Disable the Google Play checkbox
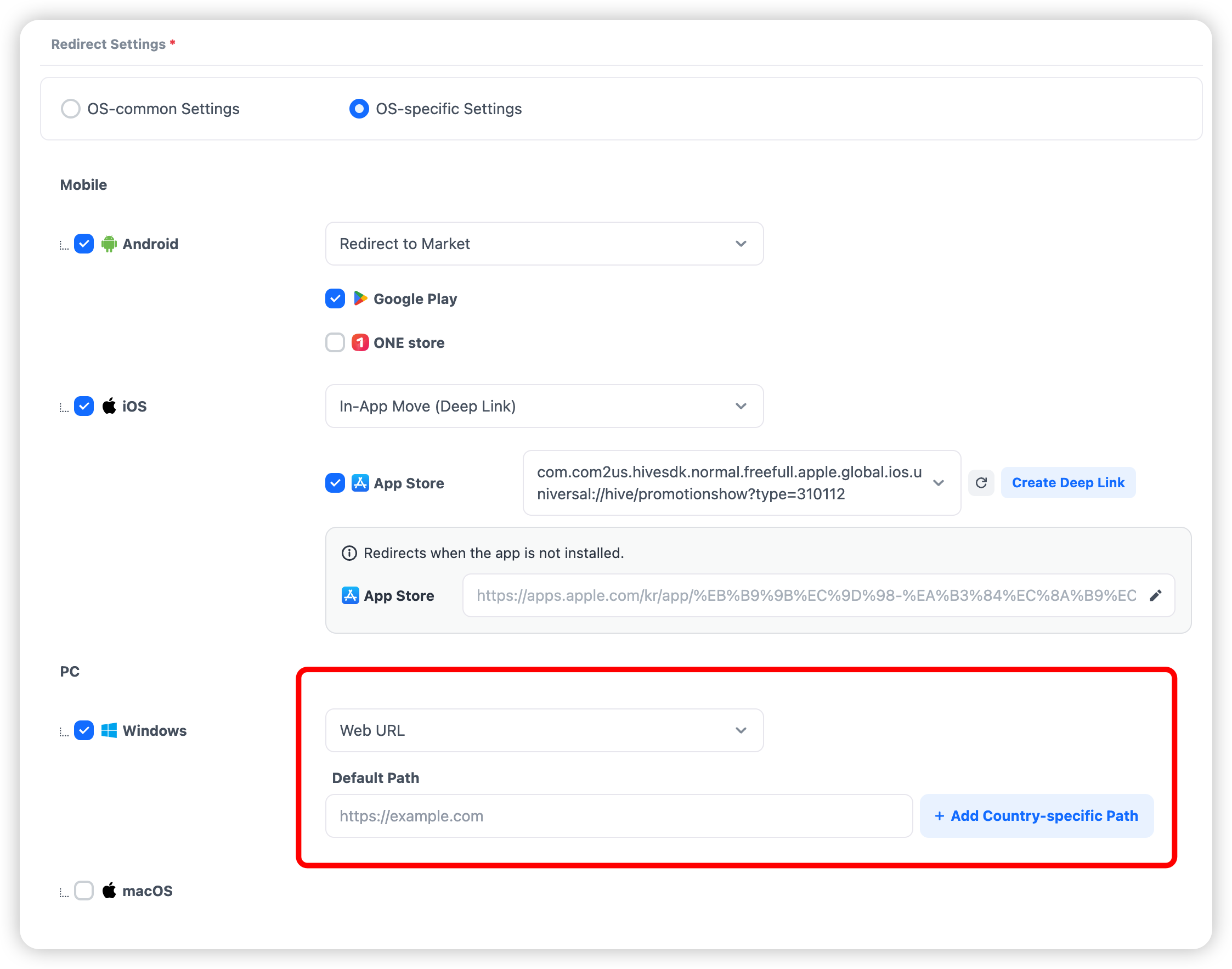This screenshot has height=969, width=1232. click(335, 298)
